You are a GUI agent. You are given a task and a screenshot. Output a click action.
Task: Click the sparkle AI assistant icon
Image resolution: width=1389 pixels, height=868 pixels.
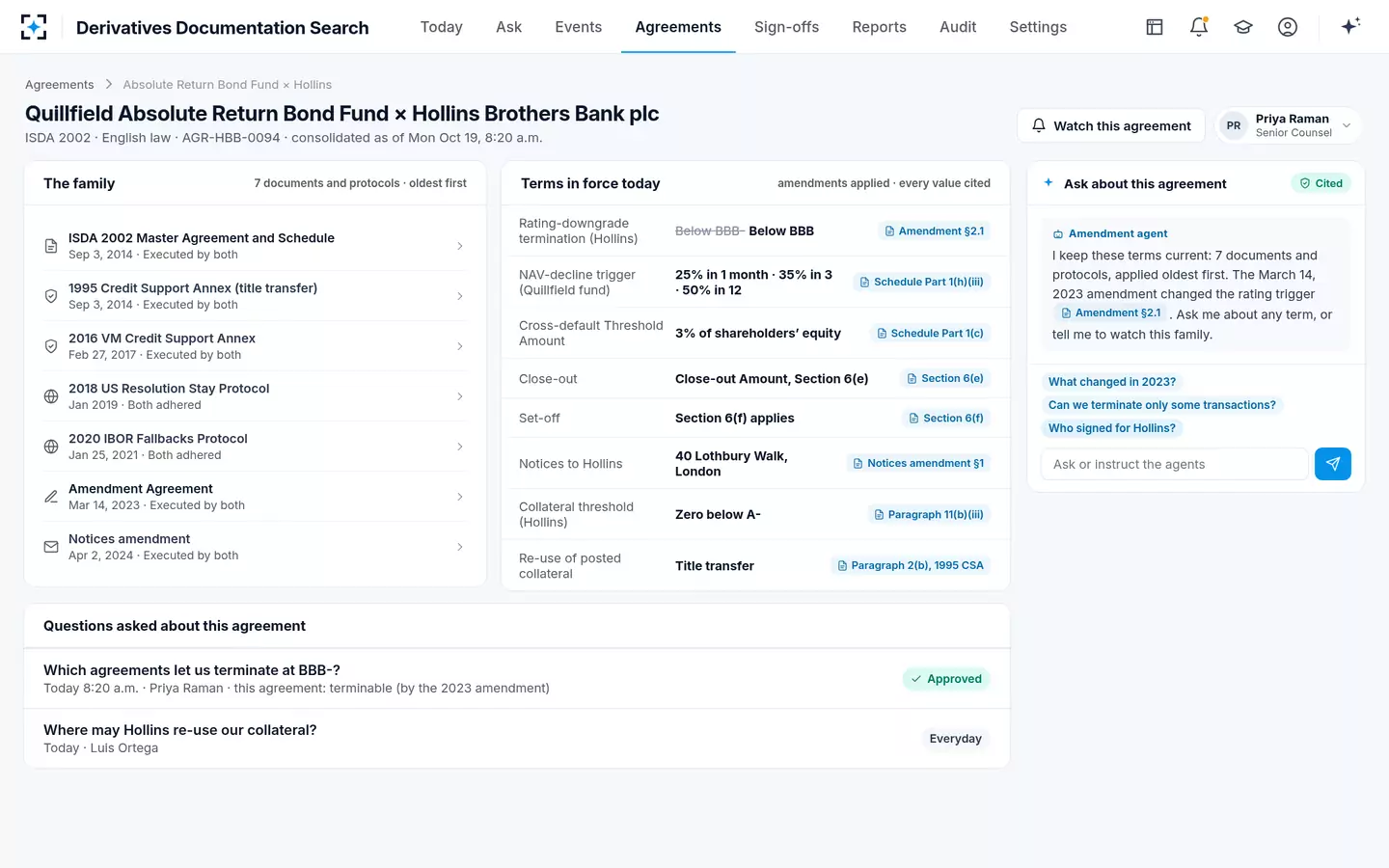tap(1350, 26)
